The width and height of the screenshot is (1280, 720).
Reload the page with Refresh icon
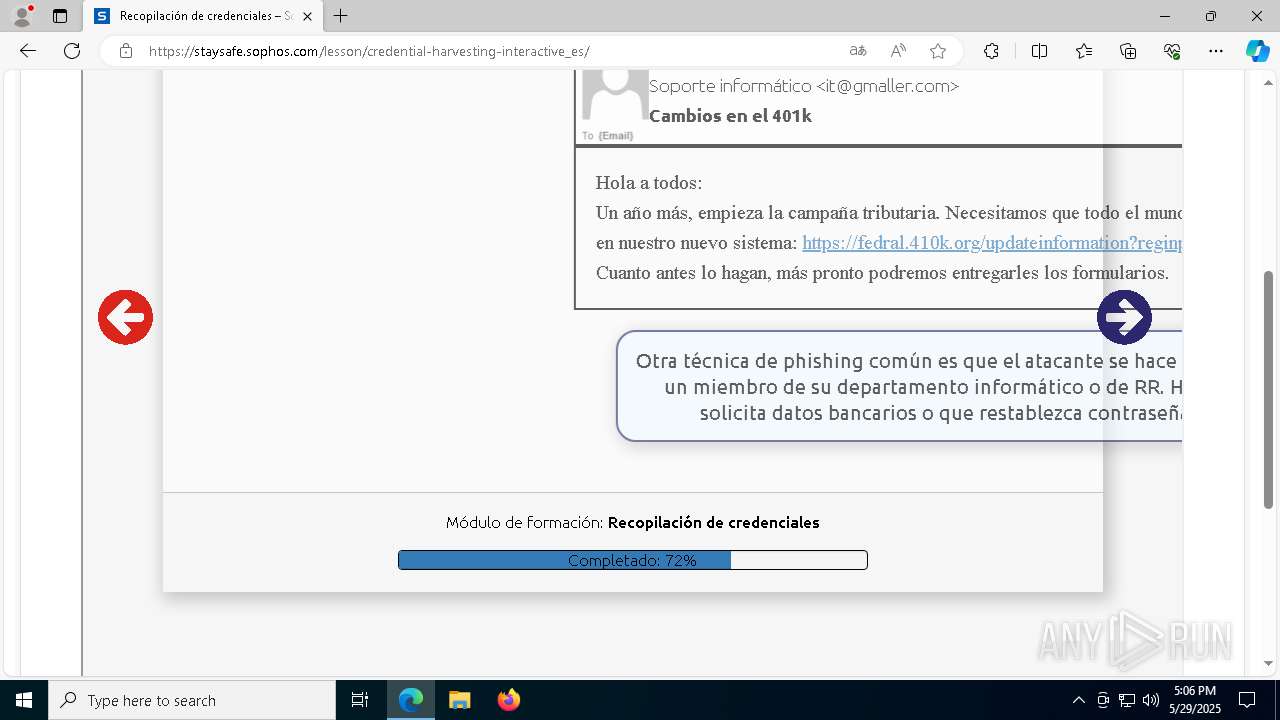(72, 51)
